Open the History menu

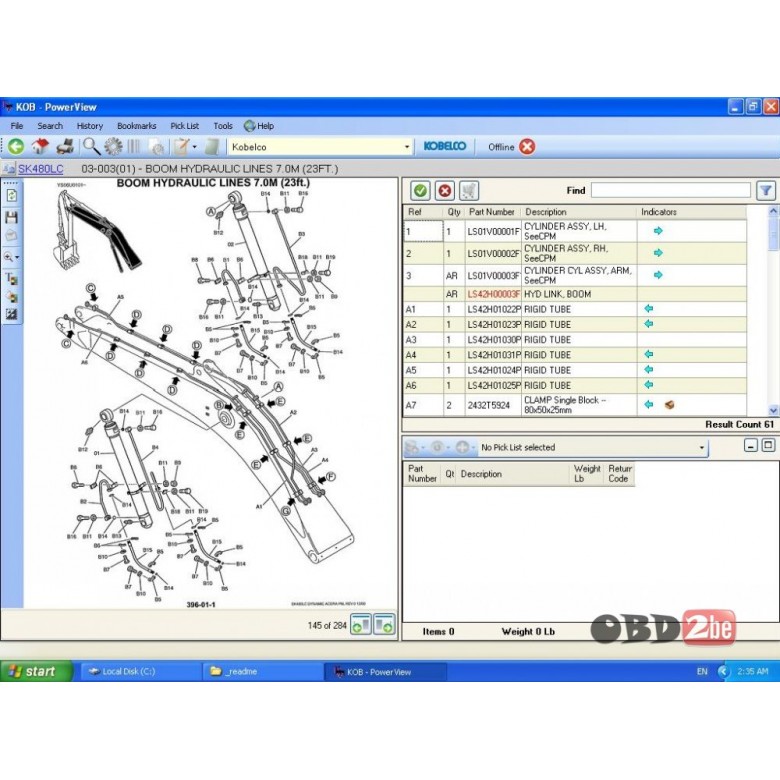[90, 126]
